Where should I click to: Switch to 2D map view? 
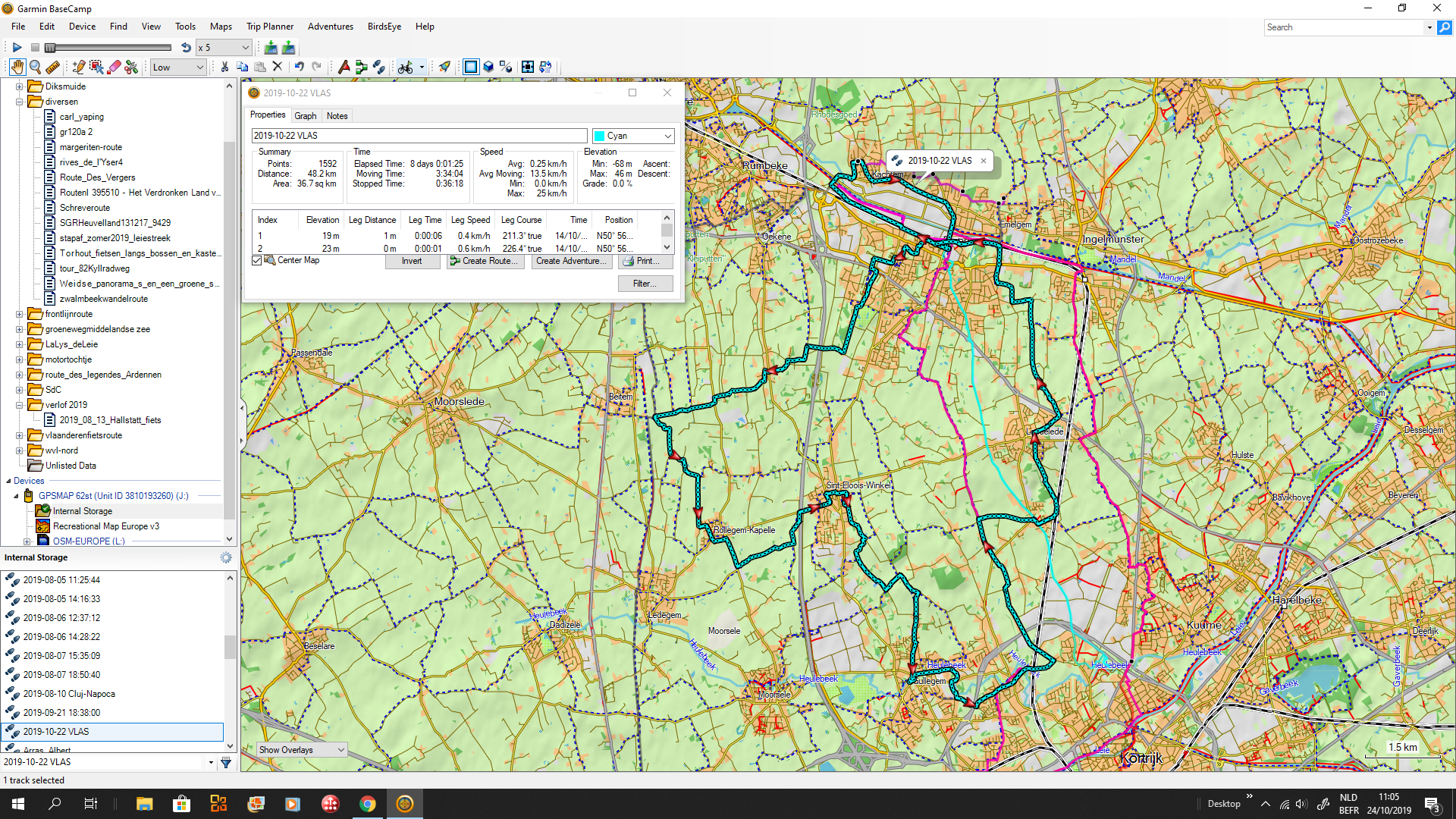[471, 67]
